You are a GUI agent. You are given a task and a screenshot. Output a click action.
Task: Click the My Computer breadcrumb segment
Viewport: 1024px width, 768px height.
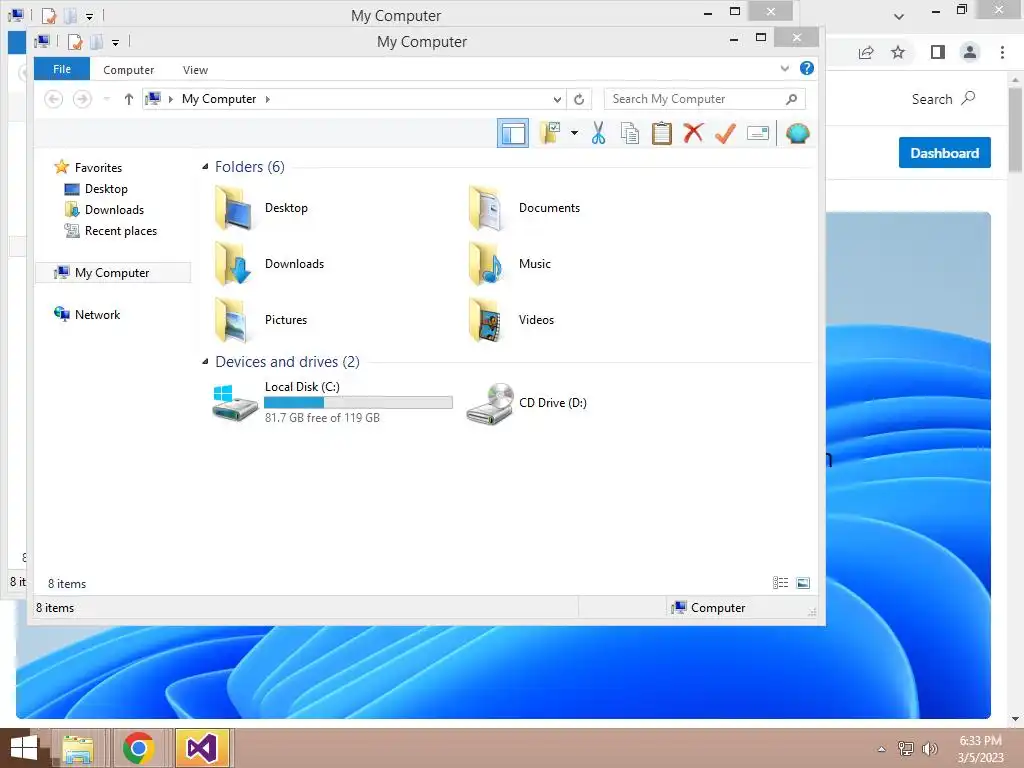pos(219,99)
